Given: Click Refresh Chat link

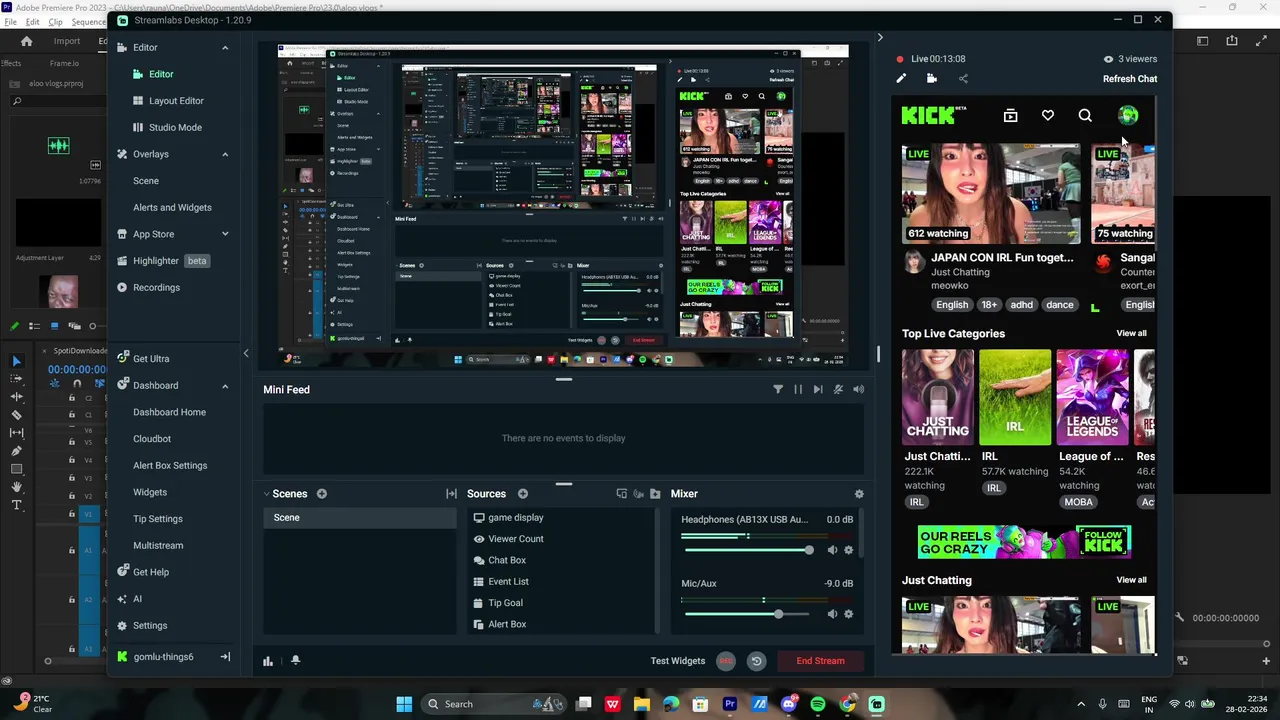Looking at the screenshot, I should click(x=1130, y=79).
